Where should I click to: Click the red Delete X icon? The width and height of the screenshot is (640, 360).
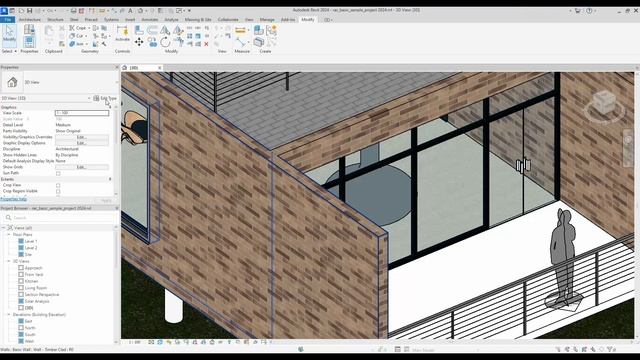click(206, 44)
